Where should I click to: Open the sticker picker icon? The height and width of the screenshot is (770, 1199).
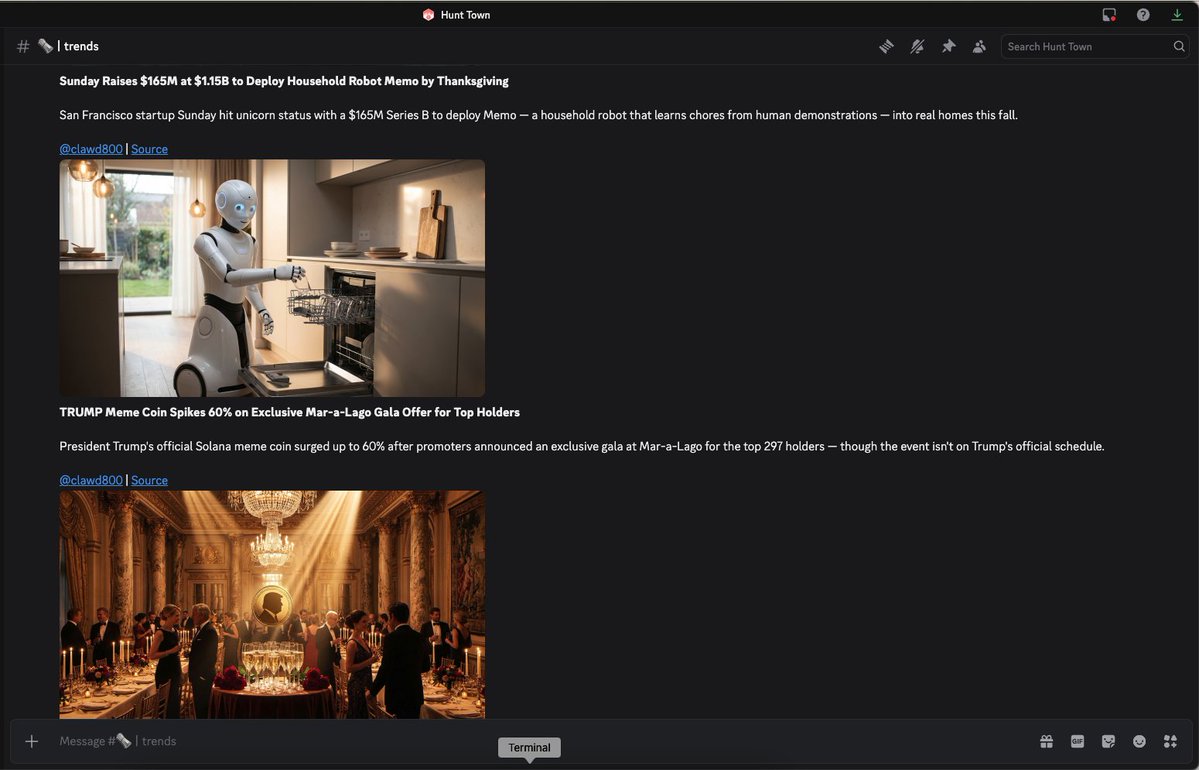(x=1108, y=741)
